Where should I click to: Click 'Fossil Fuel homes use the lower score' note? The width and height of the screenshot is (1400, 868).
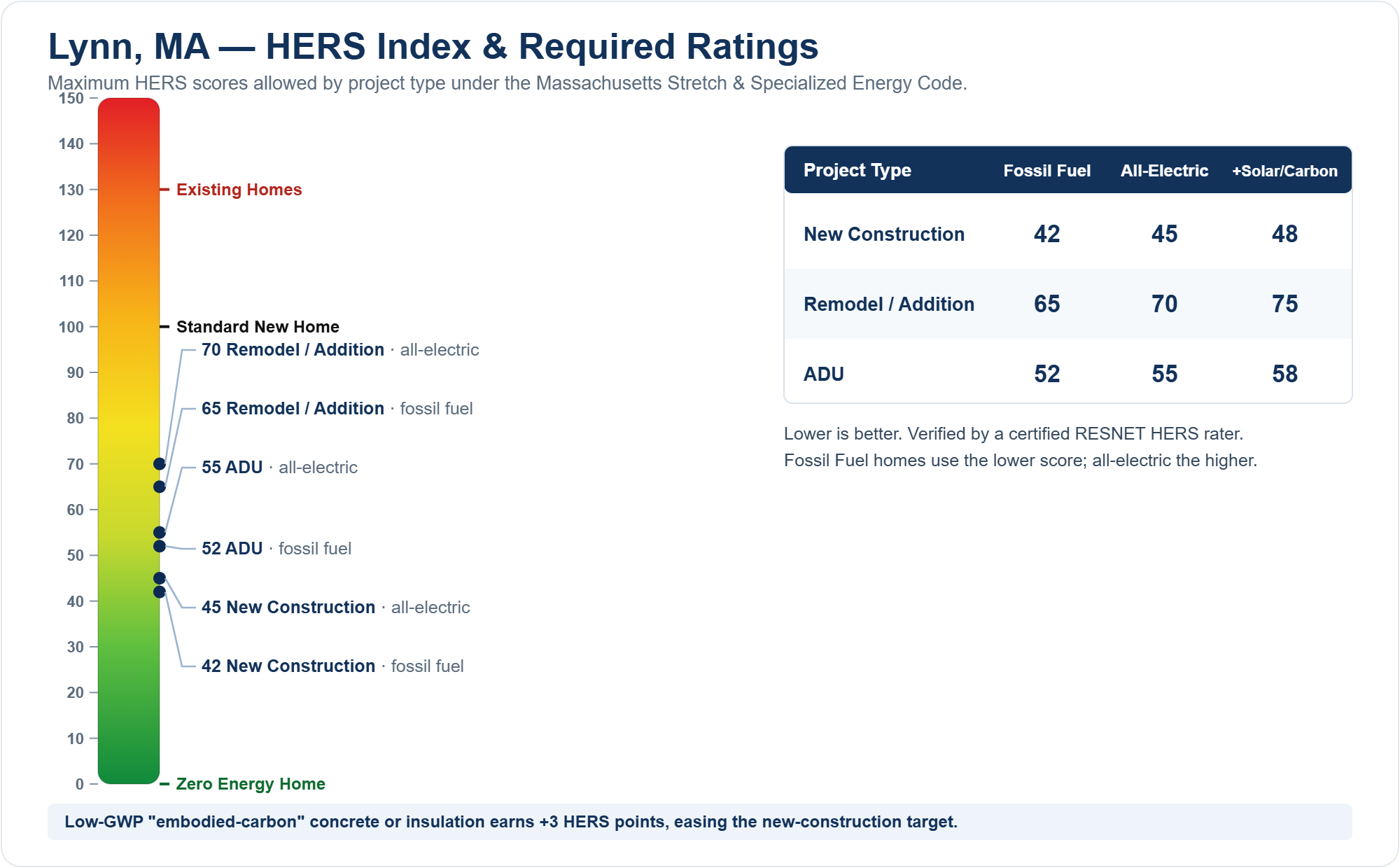tap(1021, 461)
